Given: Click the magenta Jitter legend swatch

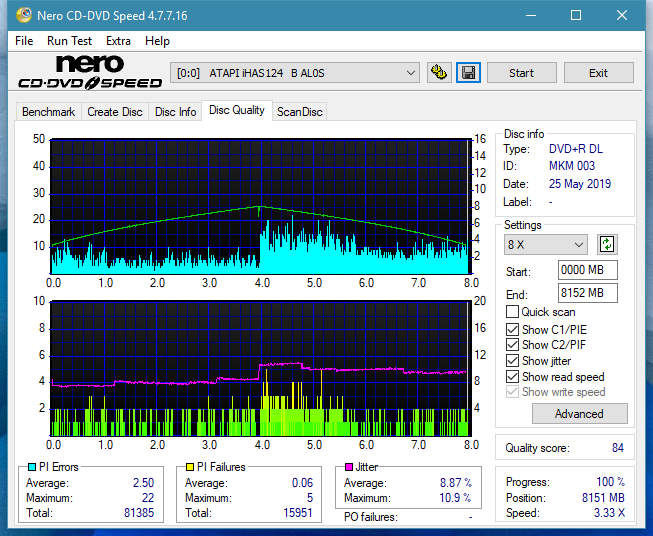Looking at the screenshot, I should click(349, 467).
